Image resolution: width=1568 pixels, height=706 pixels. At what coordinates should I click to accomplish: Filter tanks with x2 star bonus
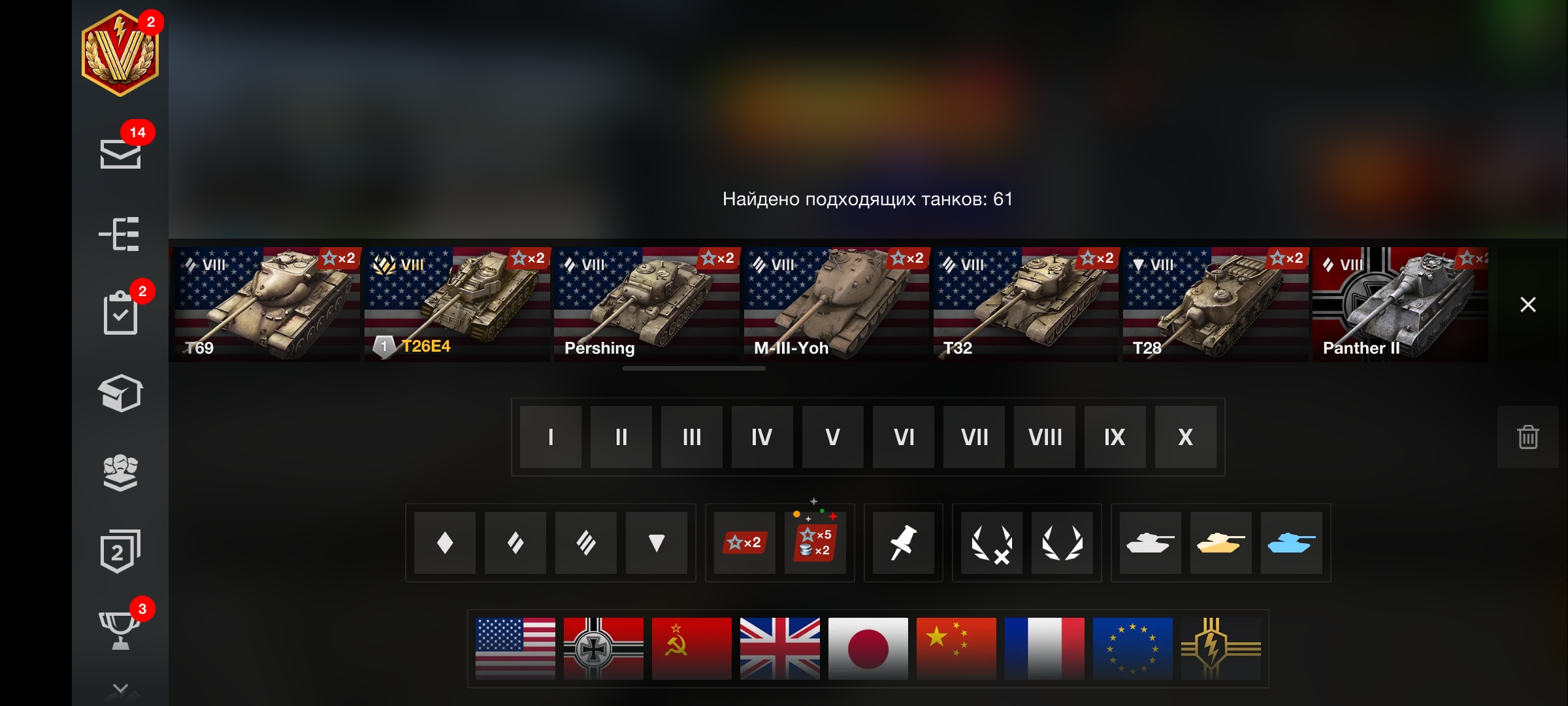pyautogui.click(x=745, y=543)
